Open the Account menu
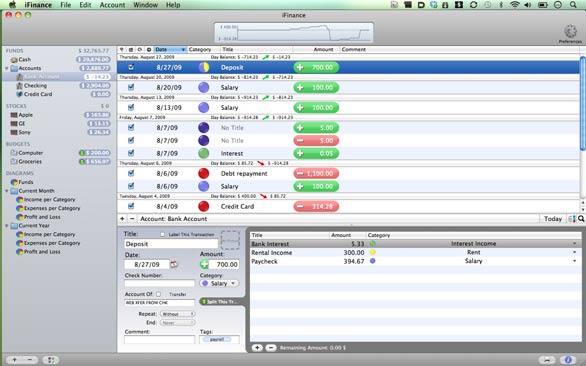 (x=112, y=5)
